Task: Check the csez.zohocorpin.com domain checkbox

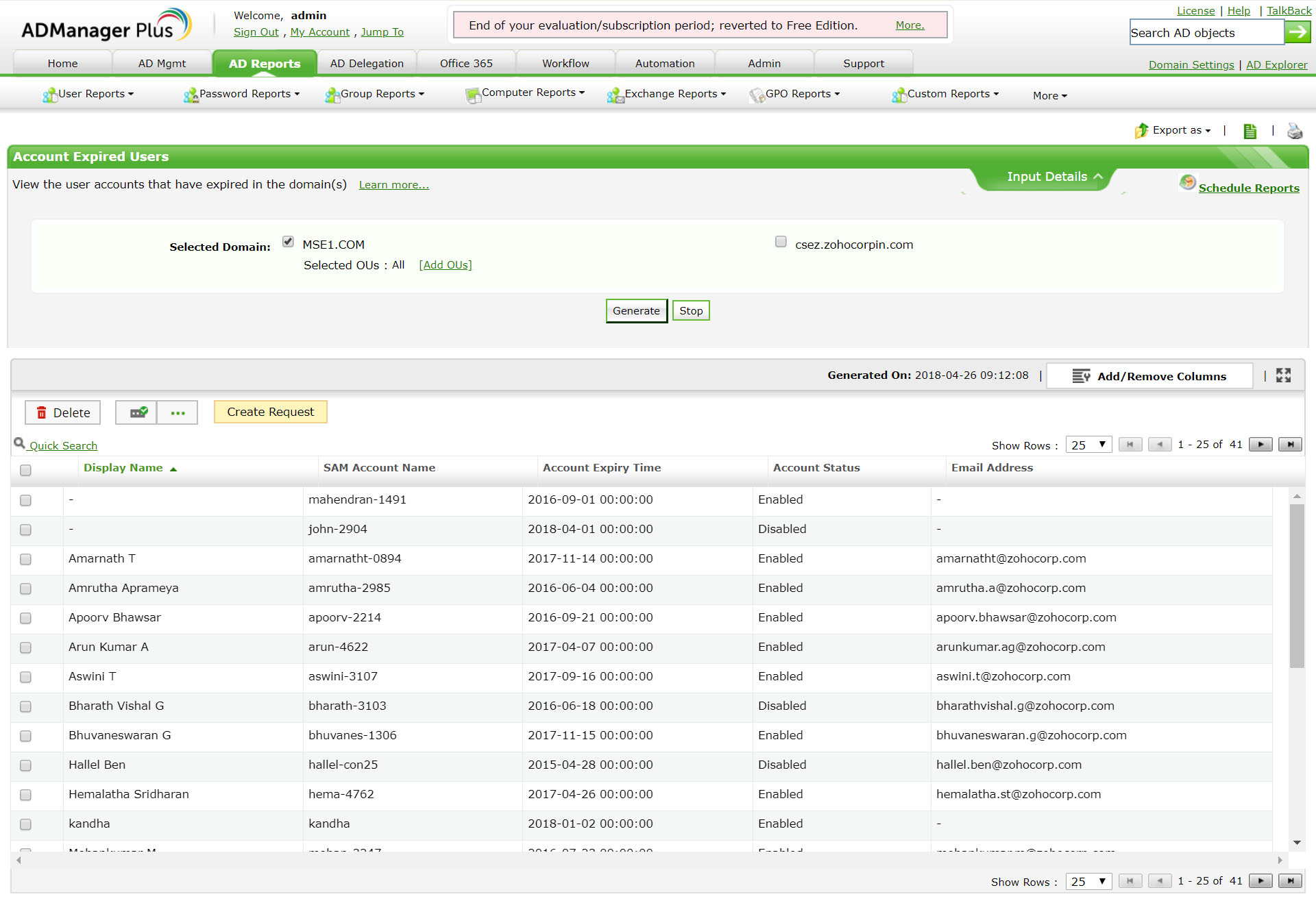Action: (x=780, y=242)
